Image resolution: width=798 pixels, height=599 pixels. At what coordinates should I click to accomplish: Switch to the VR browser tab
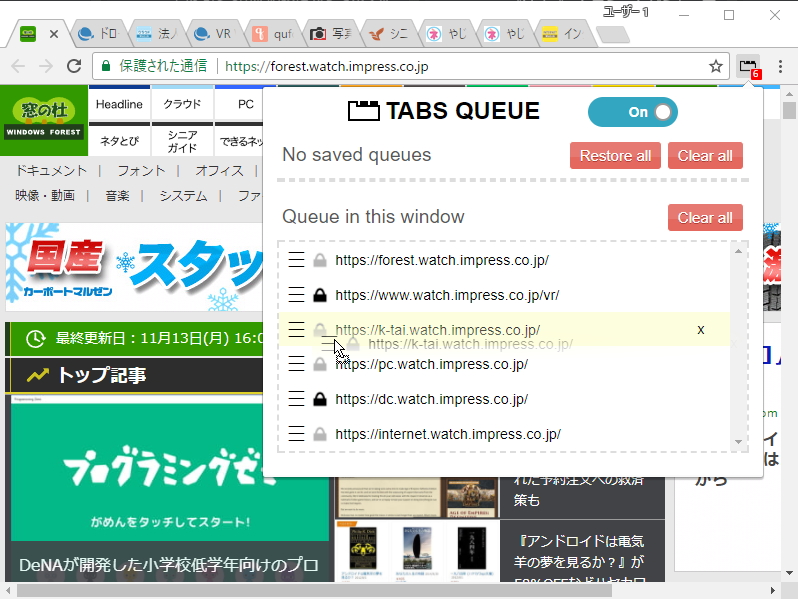click(215, 34)
